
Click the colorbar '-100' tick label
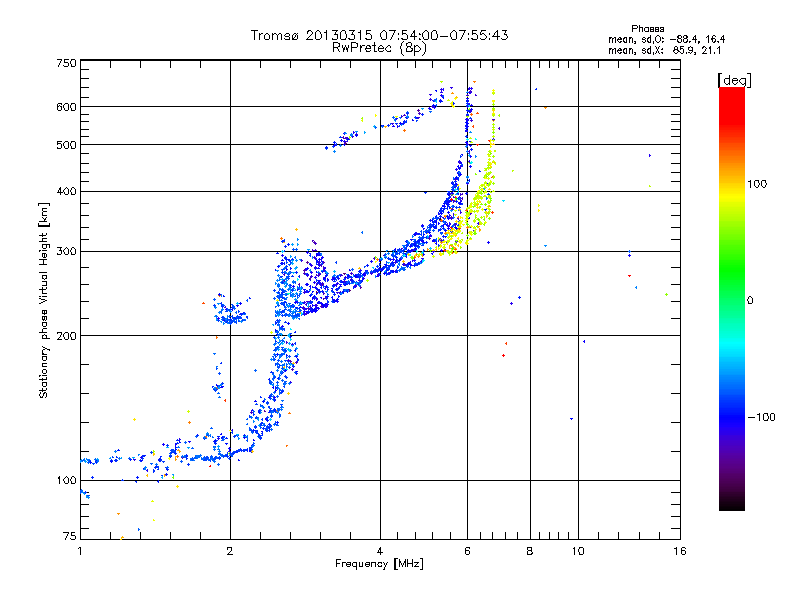(x=762, y=417)
